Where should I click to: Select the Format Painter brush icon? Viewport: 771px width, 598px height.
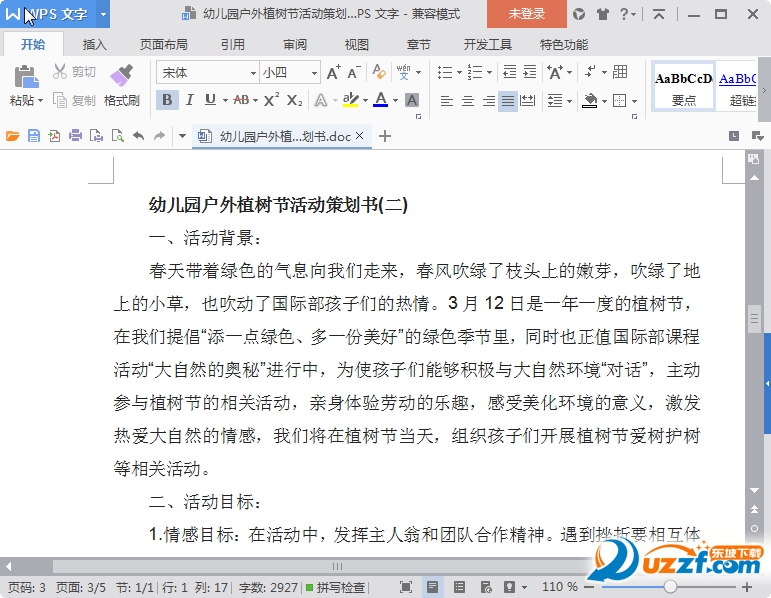(121, 75)
